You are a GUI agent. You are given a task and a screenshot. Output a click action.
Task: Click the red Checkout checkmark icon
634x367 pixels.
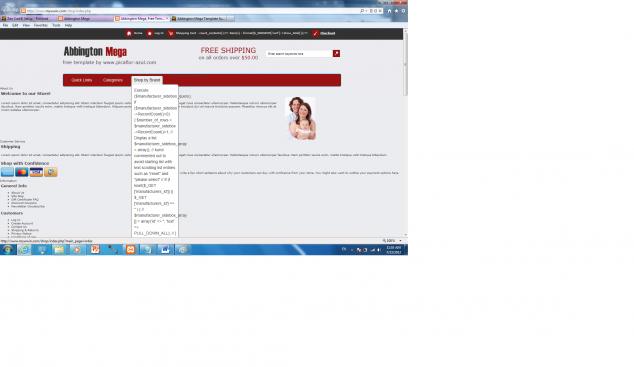point(316,34)
